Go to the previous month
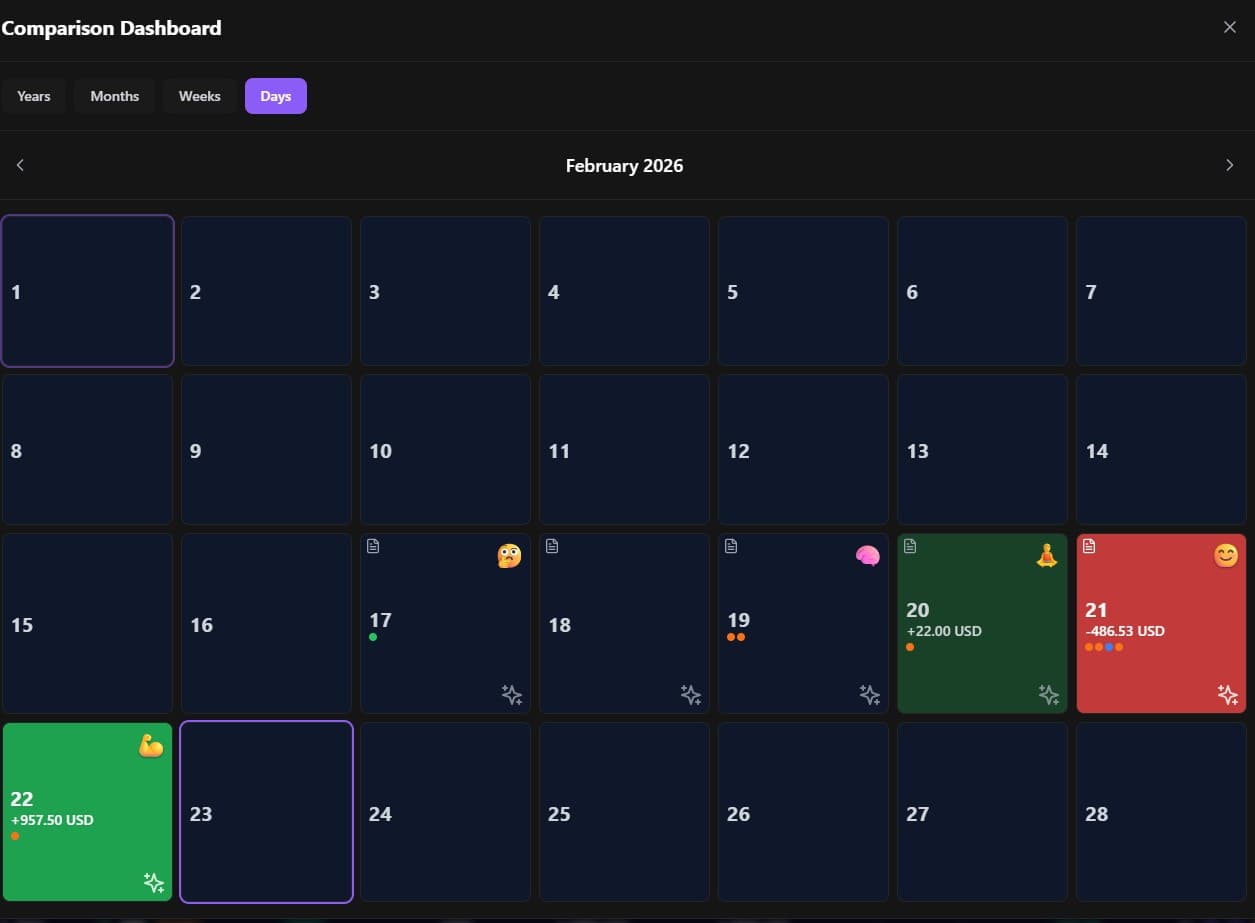The image size is (1255, 923). click(20, 165)
